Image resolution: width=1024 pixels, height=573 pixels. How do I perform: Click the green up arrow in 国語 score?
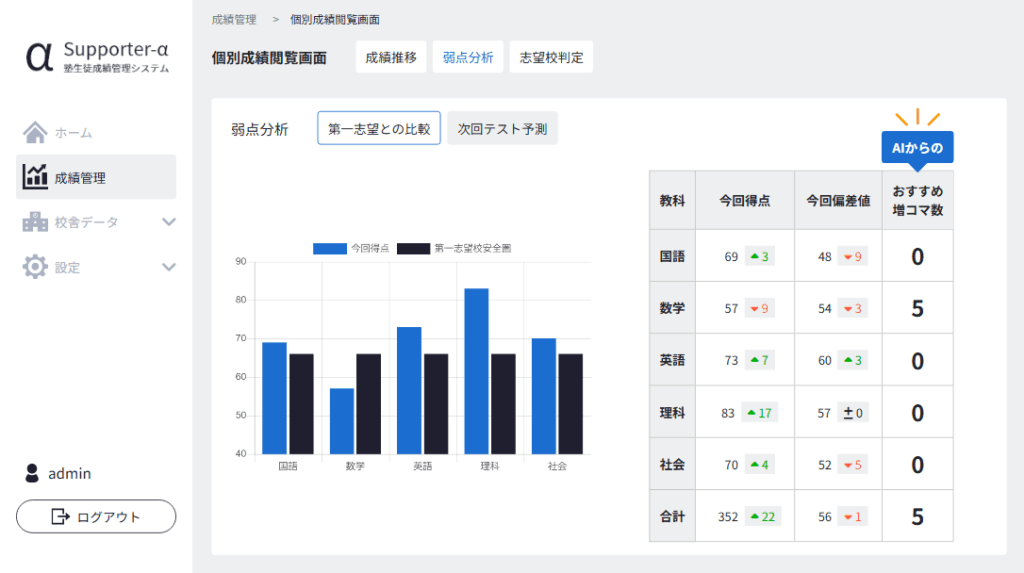[x=754, y=256]
